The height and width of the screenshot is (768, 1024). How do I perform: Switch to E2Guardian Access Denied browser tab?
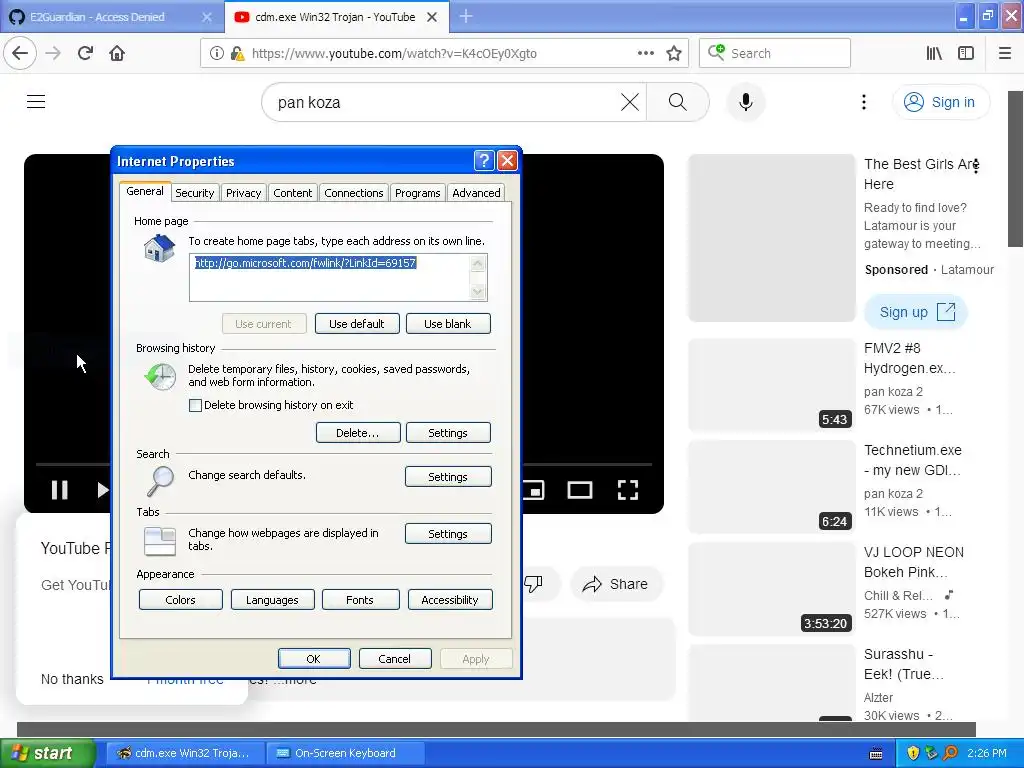(111, 17)
